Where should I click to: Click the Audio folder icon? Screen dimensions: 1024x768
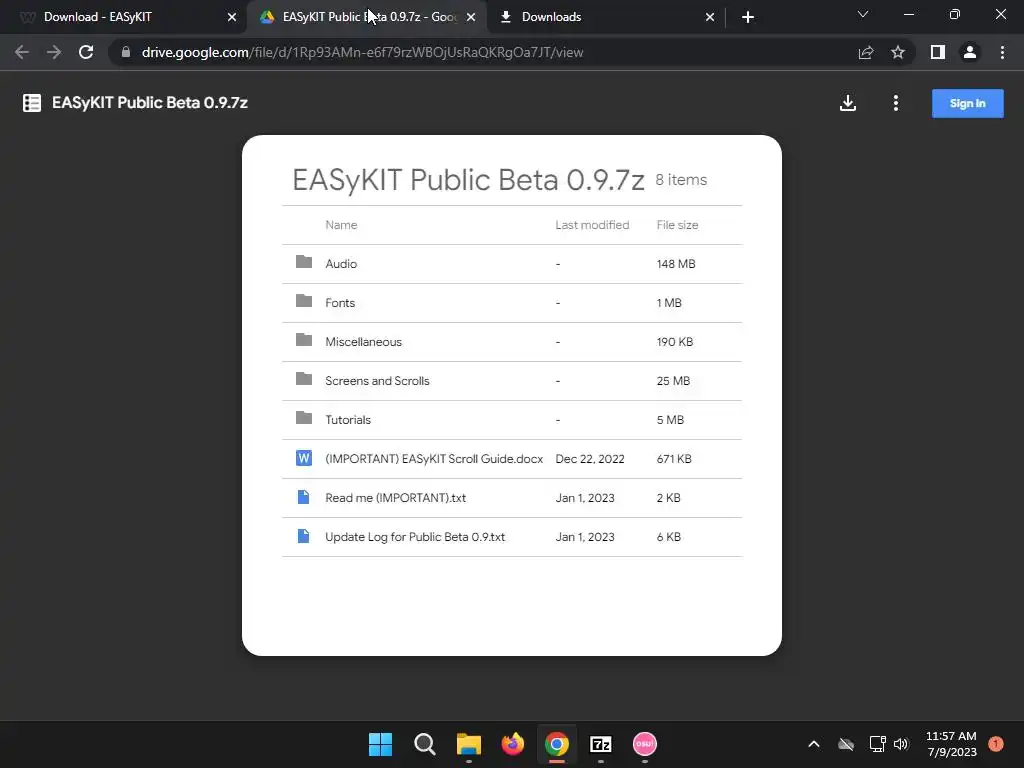(x=304, y=262)
